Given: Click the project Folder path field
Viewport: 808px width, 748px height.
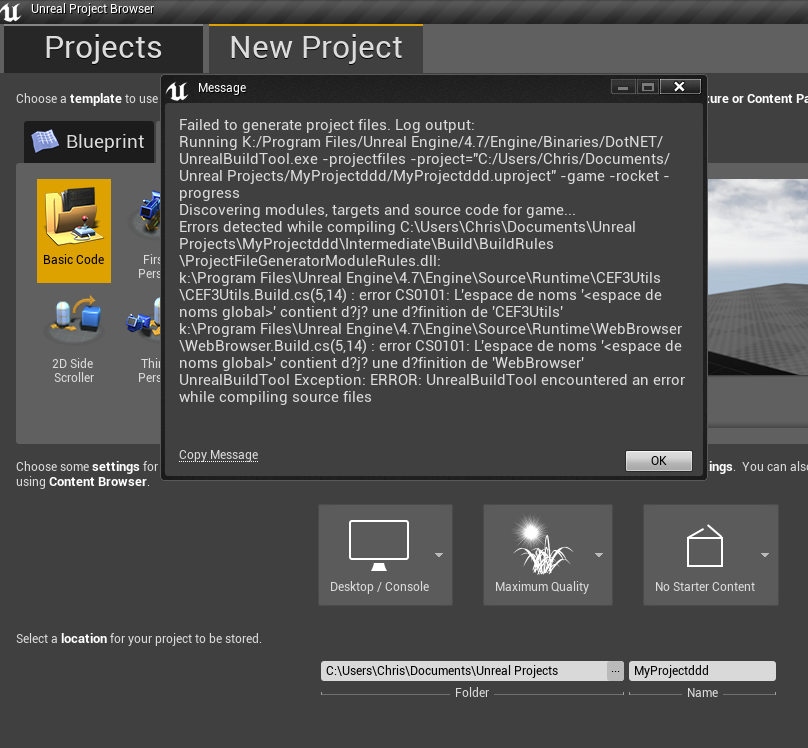Looking at the screenshot, I should click(464, 671).
